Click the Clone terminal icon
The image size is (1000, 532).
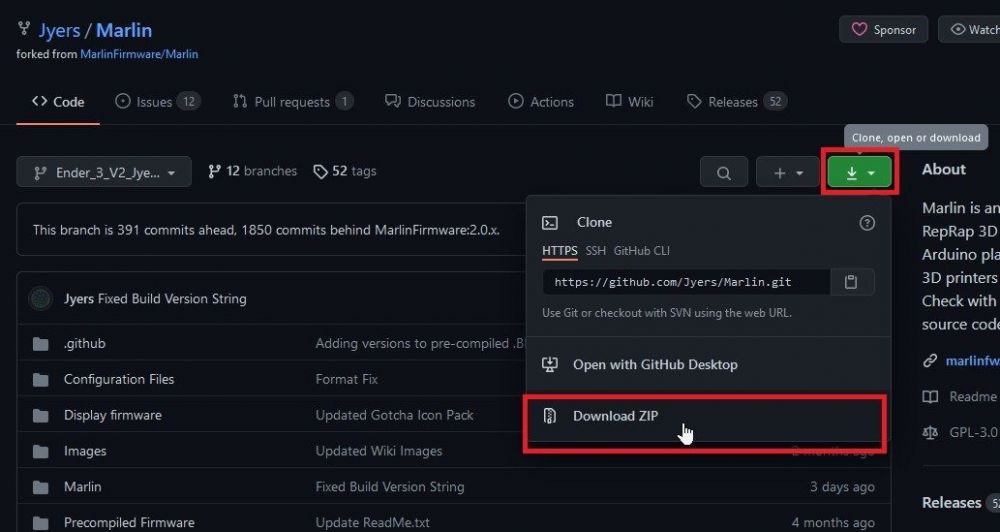[549, 223]
